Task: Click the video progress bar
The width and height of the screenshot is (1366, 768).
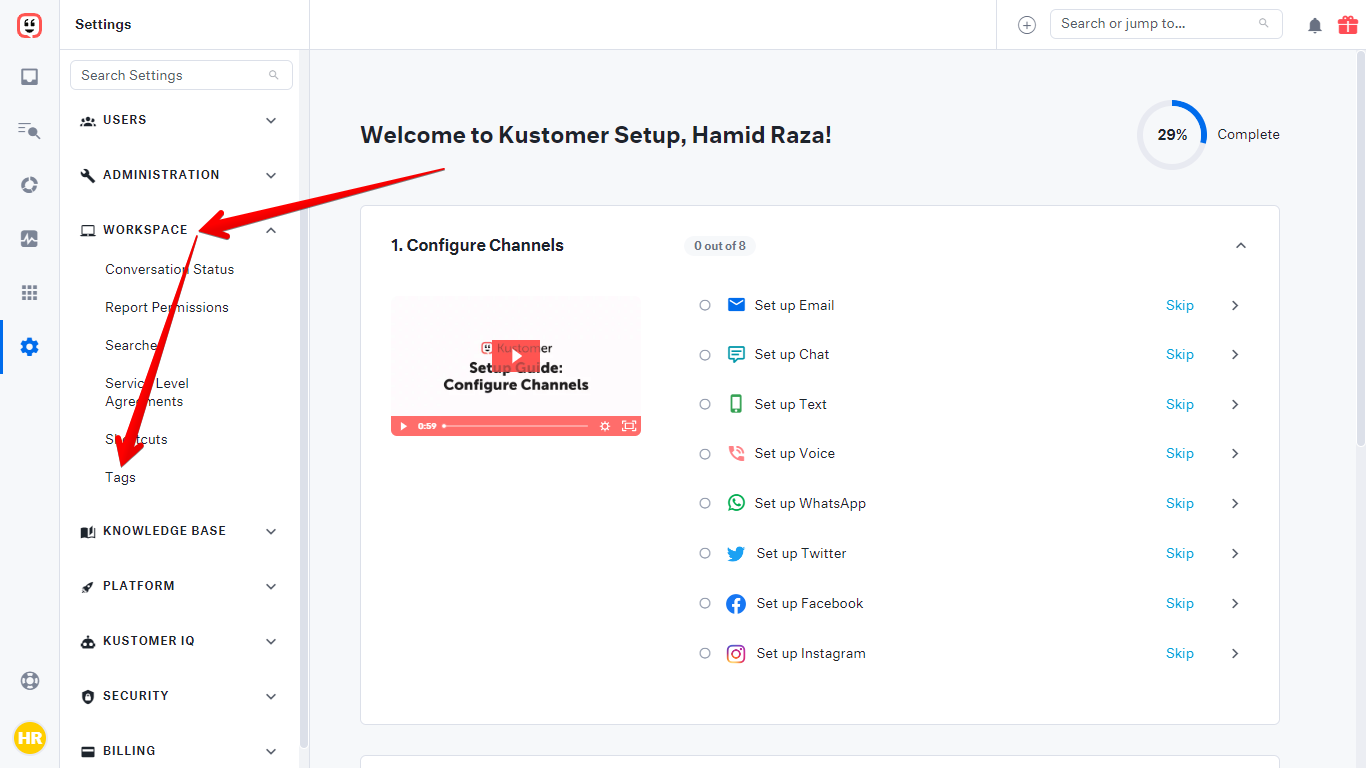Action: point(516,426)
